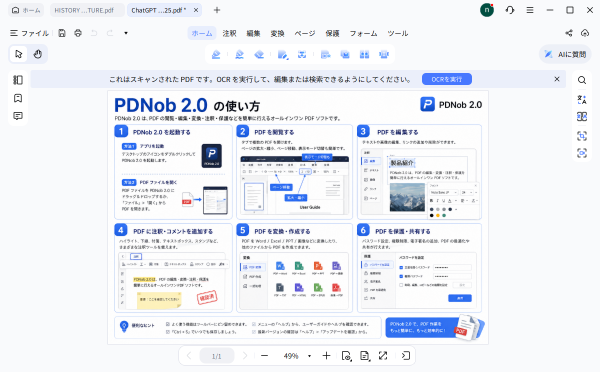600x372 pixels.
Task: Open the hamburger menu at top right
Action: pyautogui.click(x=530, y=10)
